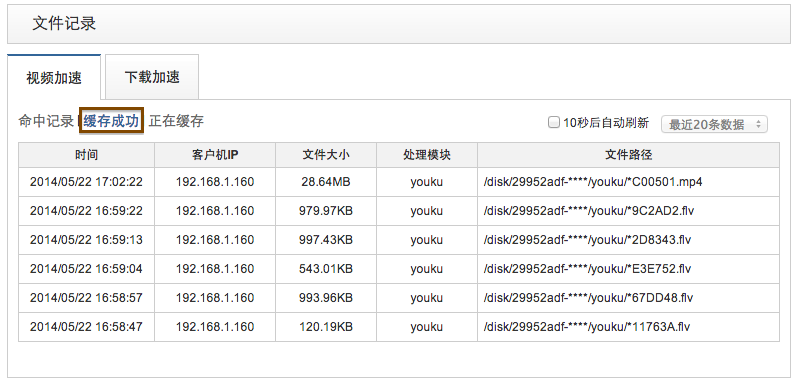Select timestamp 2014/05/22 16:58:57
802x387 pixels.
[x=86, y=298]
